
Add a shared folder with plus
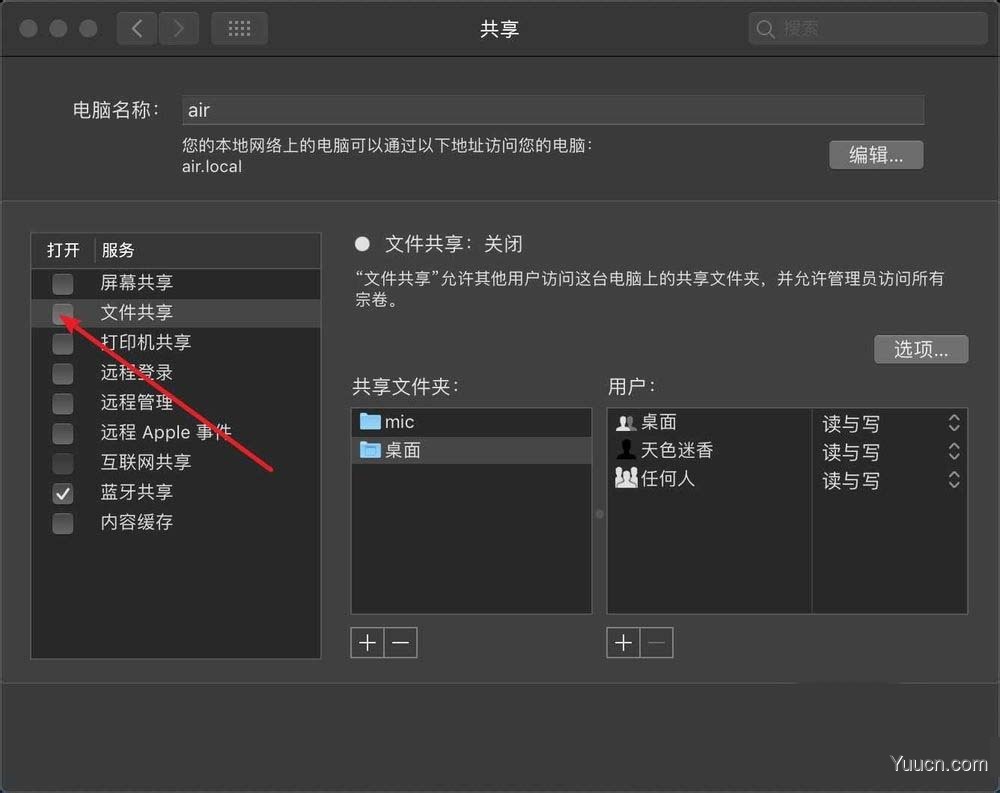[367, 642]
